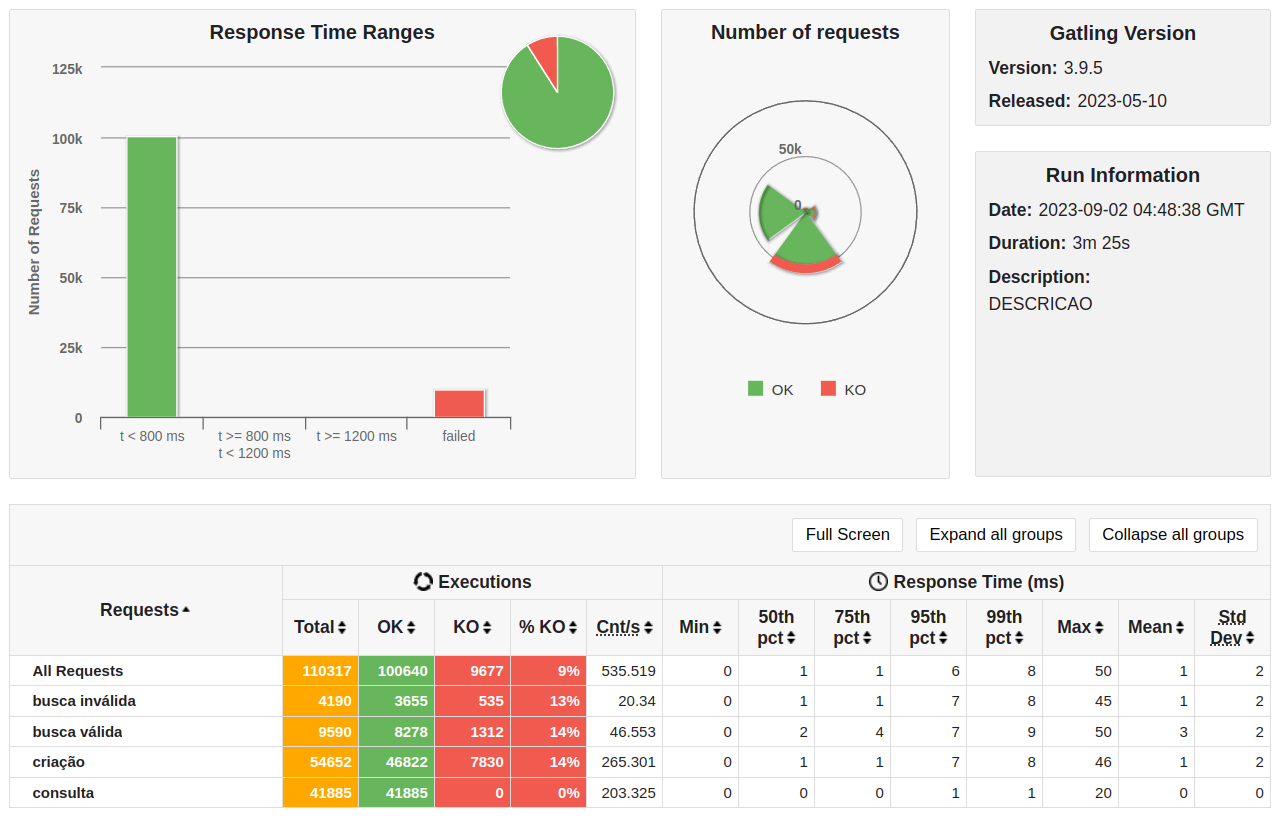Click the red failed bar
This screenshot has height=820, width=1275.
pyautogui.click(x=459, y=404)
